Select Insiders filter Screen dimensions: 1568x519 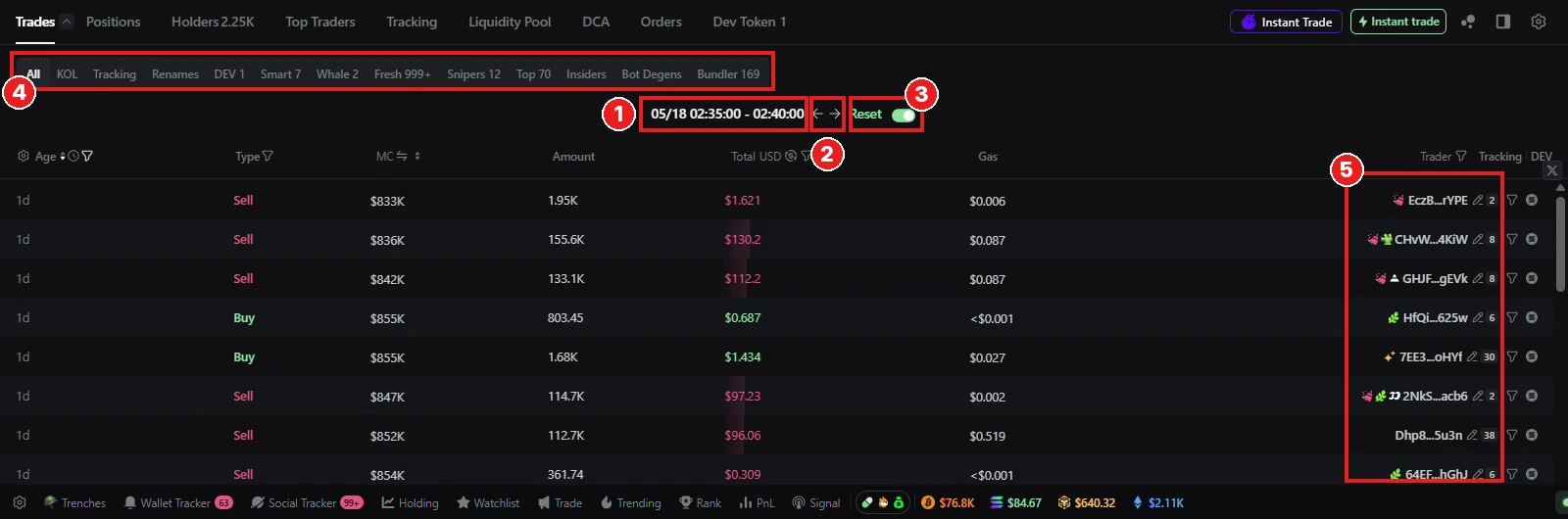point(586,74)
